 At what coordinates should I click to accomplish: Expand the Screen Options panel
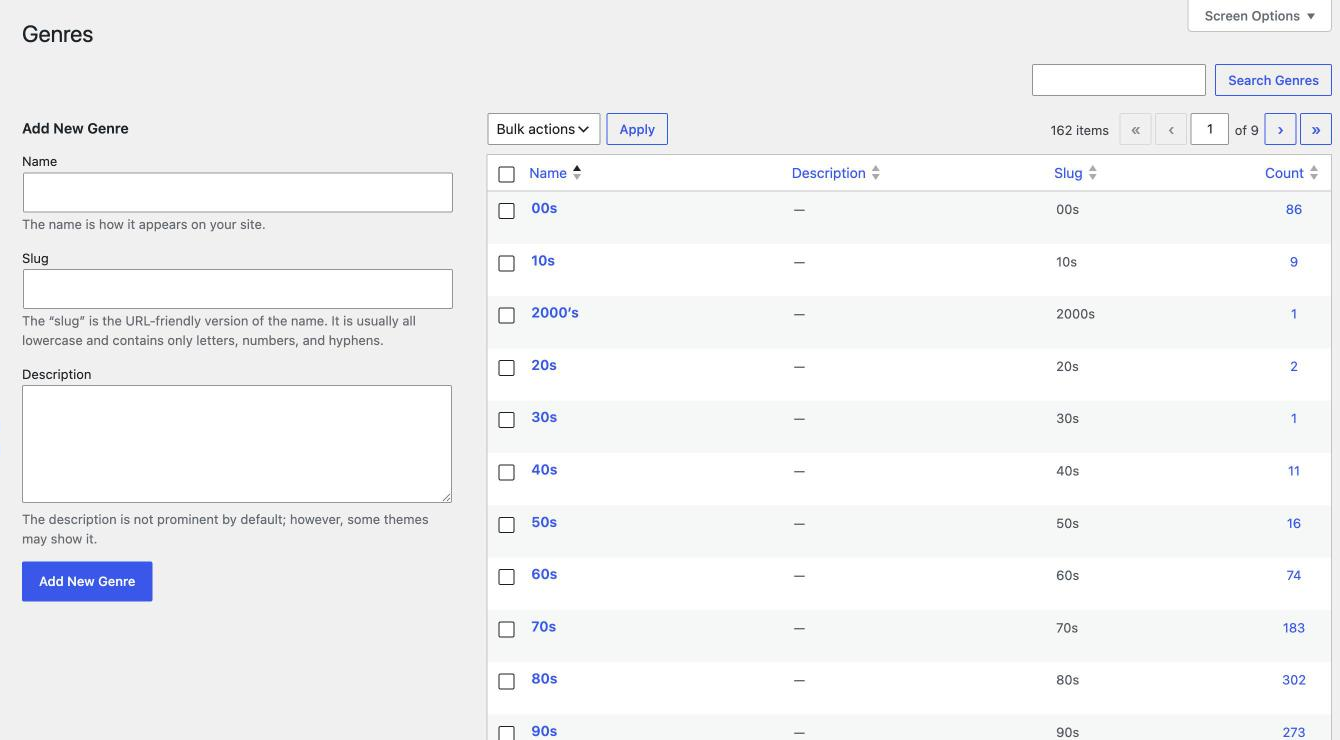(1260, 16)
